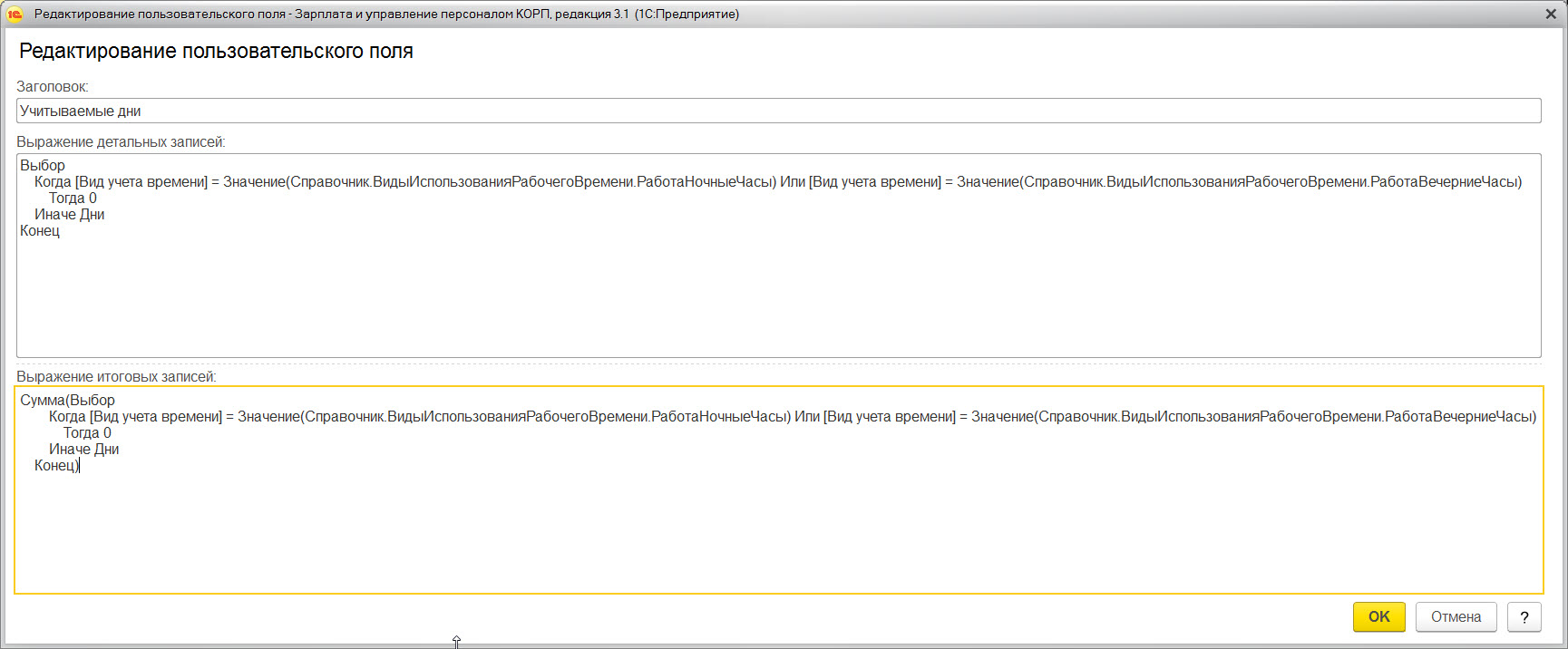Place cursor on Тогда 0 in totals expression
The height and width of the screenshot is (649, 1568).
pos(87,433)
